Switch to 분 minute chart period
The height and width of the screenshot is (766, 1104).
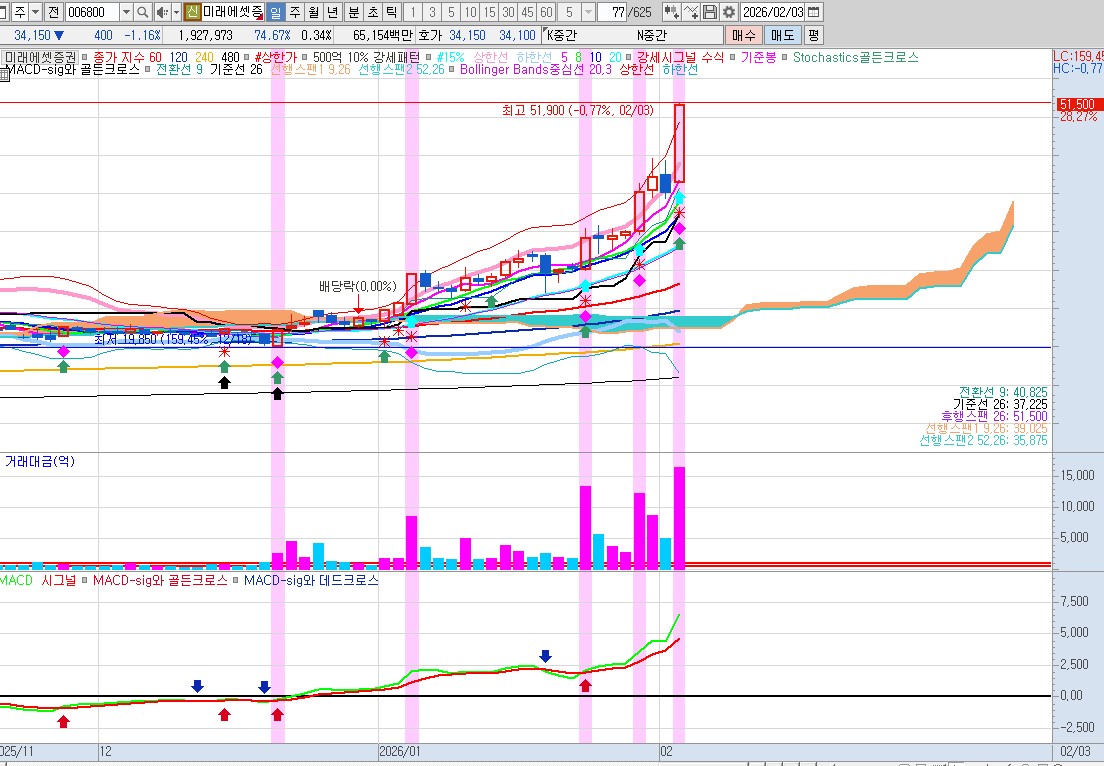click(x=354, y=12)
